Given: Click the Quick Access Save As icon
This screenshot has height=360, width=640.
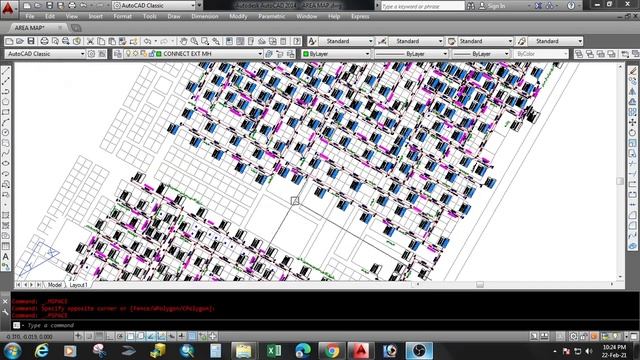Looking at the screenshot, I should tap(60, 6).
